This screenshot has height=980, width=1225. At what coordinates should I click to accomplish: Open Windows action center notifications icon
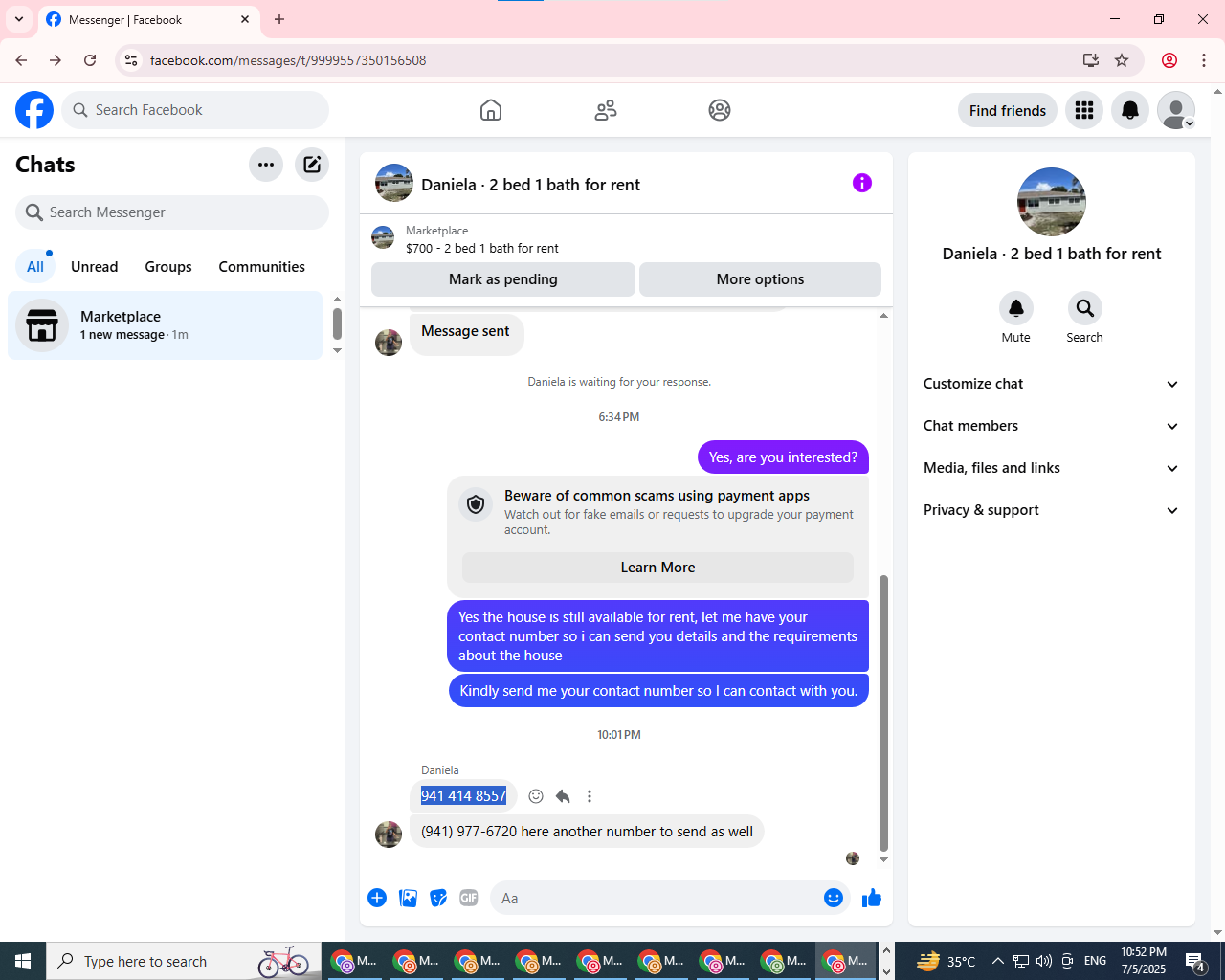pos(1195,961)
